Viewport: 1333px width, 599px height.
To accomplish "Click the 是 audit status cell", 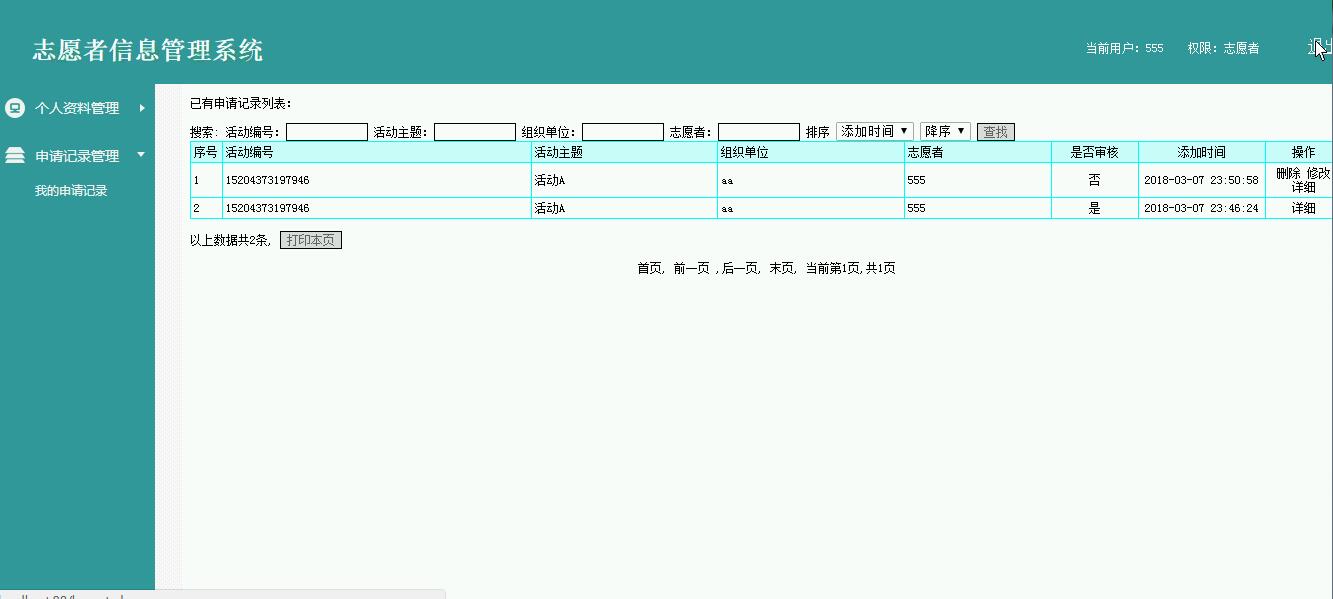I will (1094, 208).
